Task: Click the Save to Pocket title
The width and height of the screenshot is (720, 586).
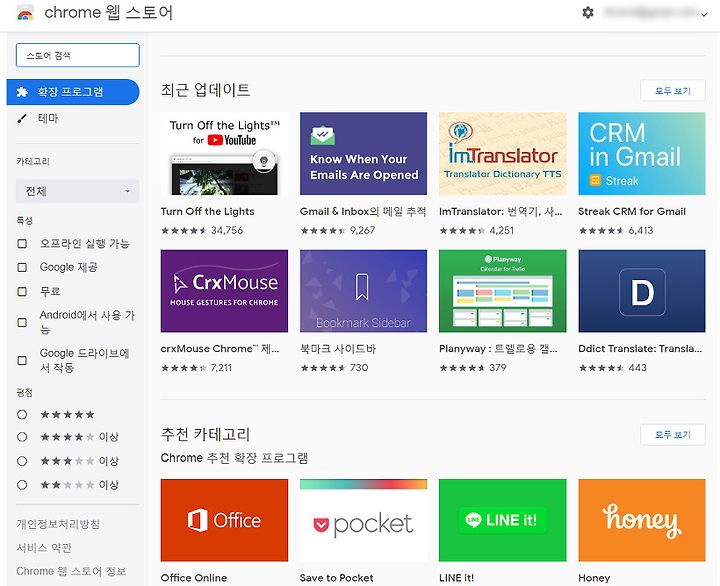Action: coord(337,578)
